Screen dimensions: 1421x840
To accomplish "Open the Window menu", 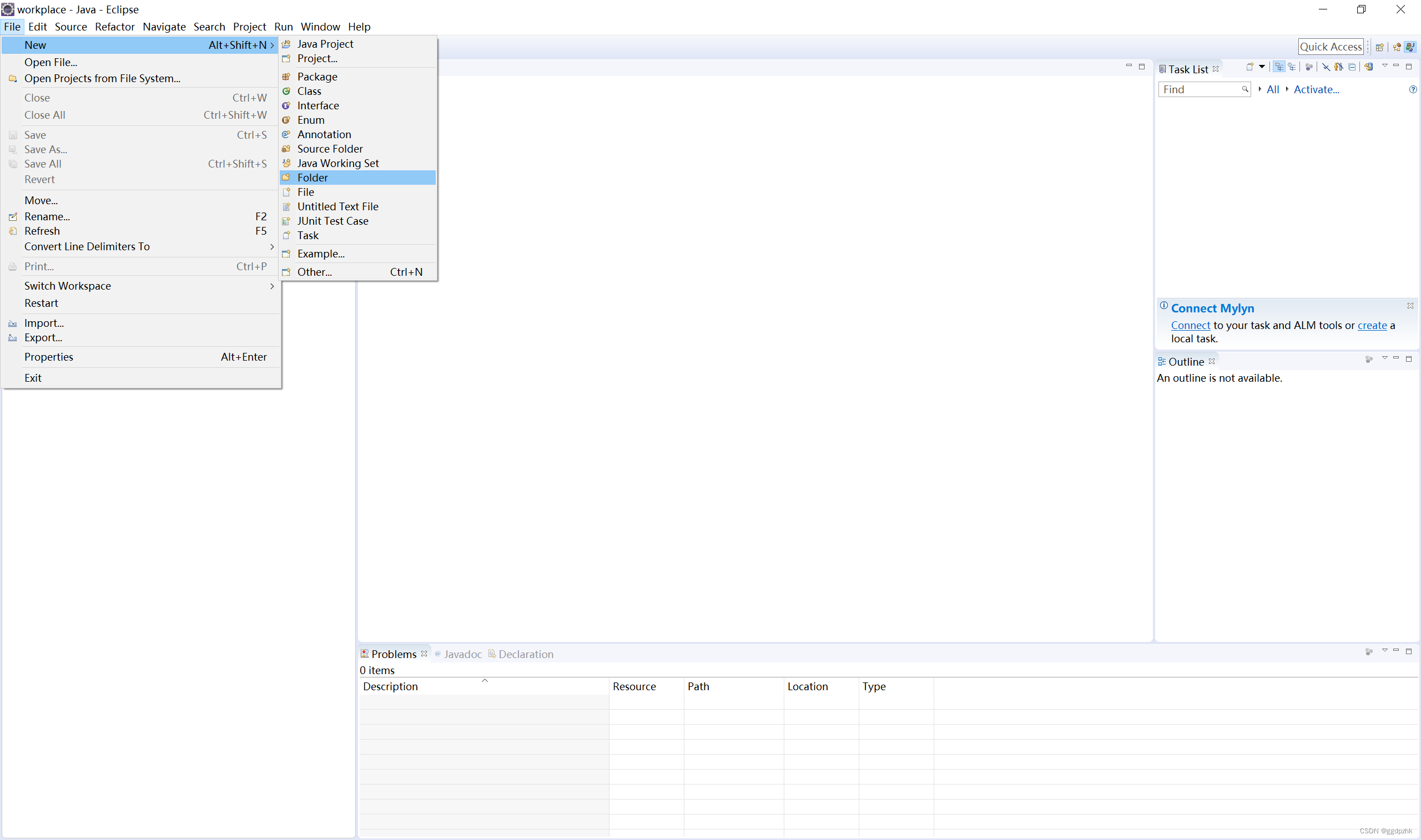I will [320, 27].
